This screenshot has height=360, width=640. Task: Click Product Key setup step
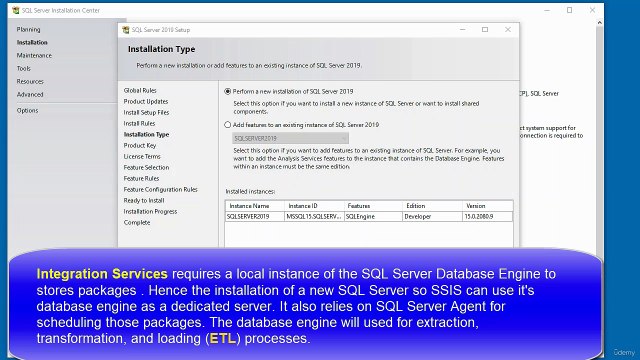point(140,146)
